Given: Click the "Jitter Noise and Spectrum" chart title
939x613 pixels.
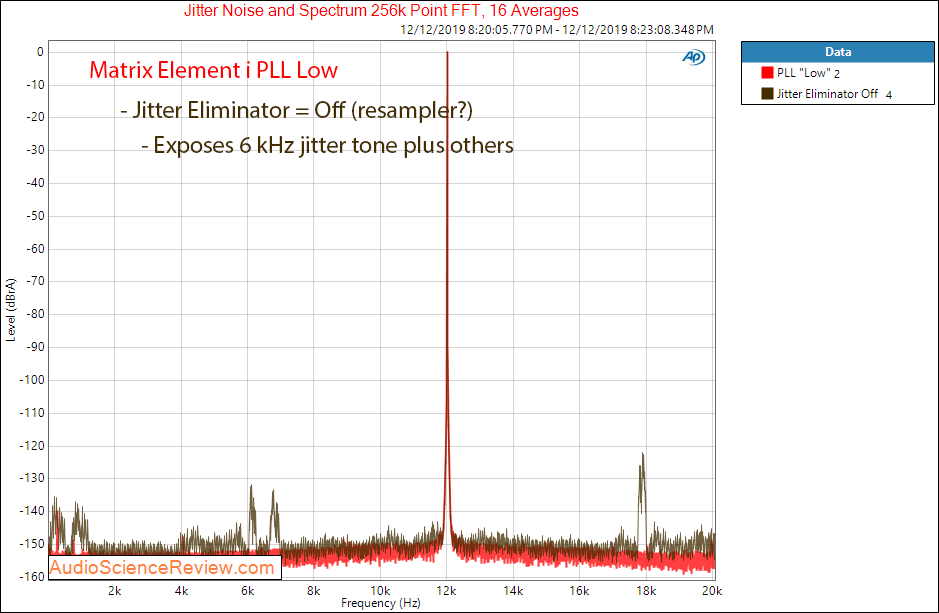Looking at the screenshot, I should tap(381, 10).
